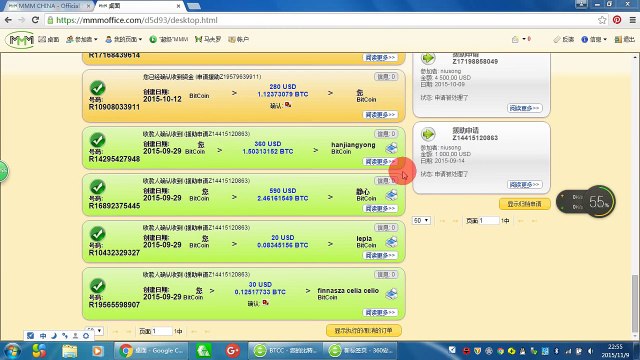Open read more on order R16892375445
The height and width of the screenshot is (360, 640).
pos(380,209)
